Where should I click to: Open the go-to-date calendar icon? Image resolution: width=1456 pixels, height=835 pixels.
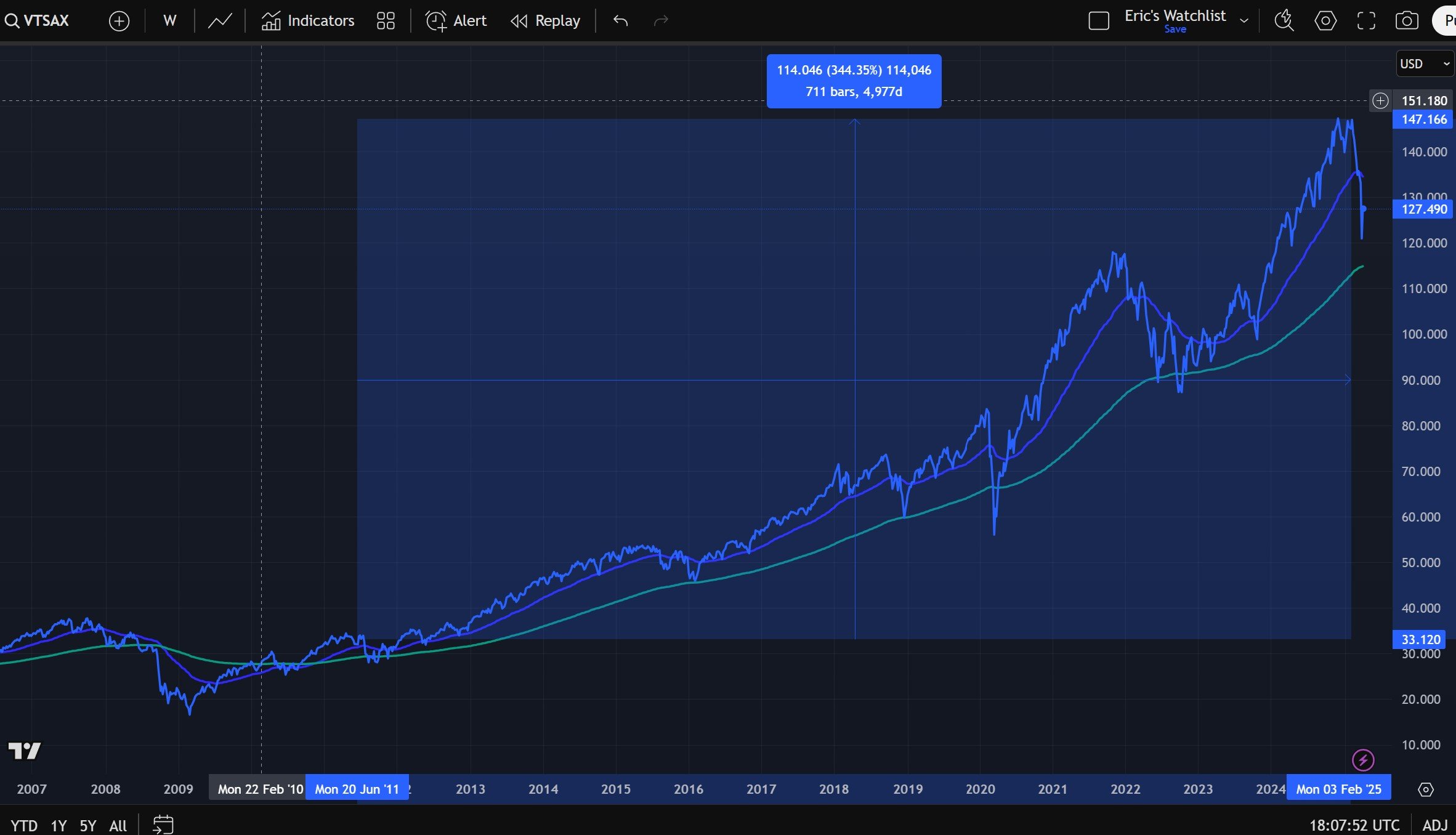click(163, 825)
